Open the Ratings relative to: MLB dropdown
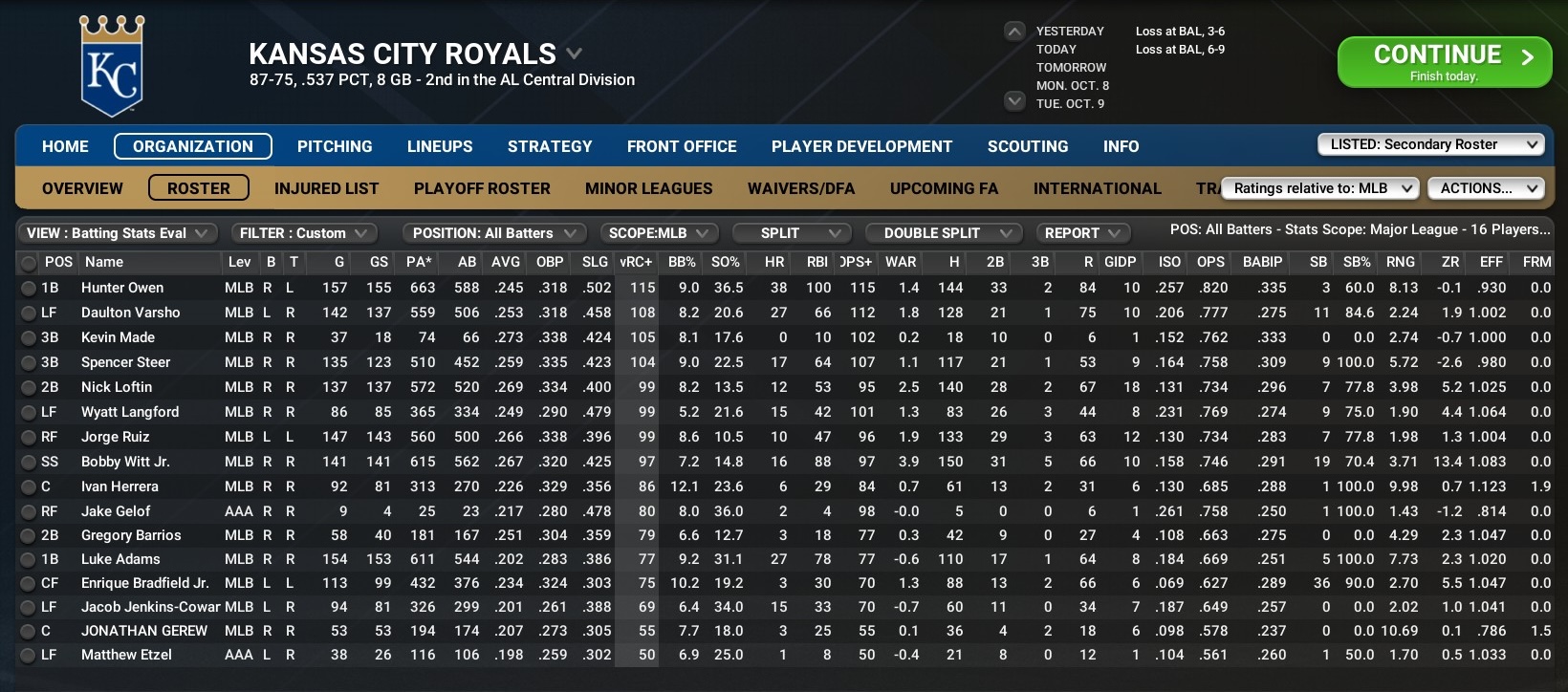This screenshot has width=1568, height=692. tap(1319, 188)
